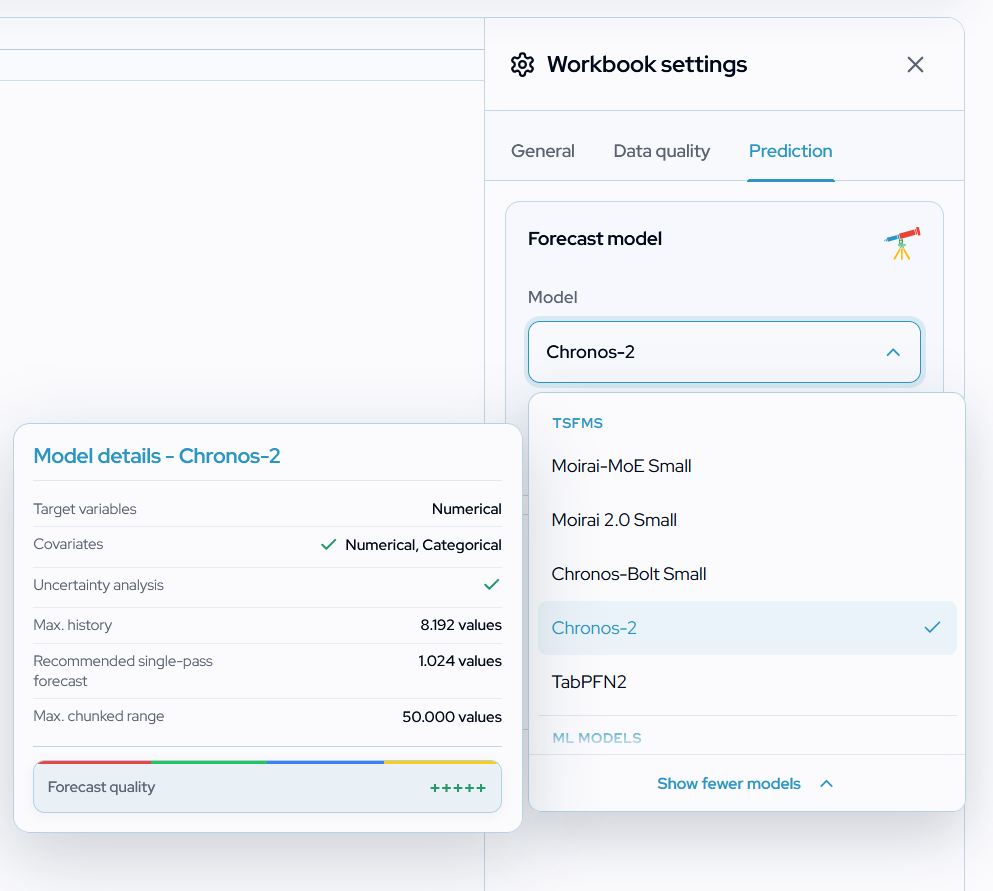Open the Data quality tab

coord(662,151)
